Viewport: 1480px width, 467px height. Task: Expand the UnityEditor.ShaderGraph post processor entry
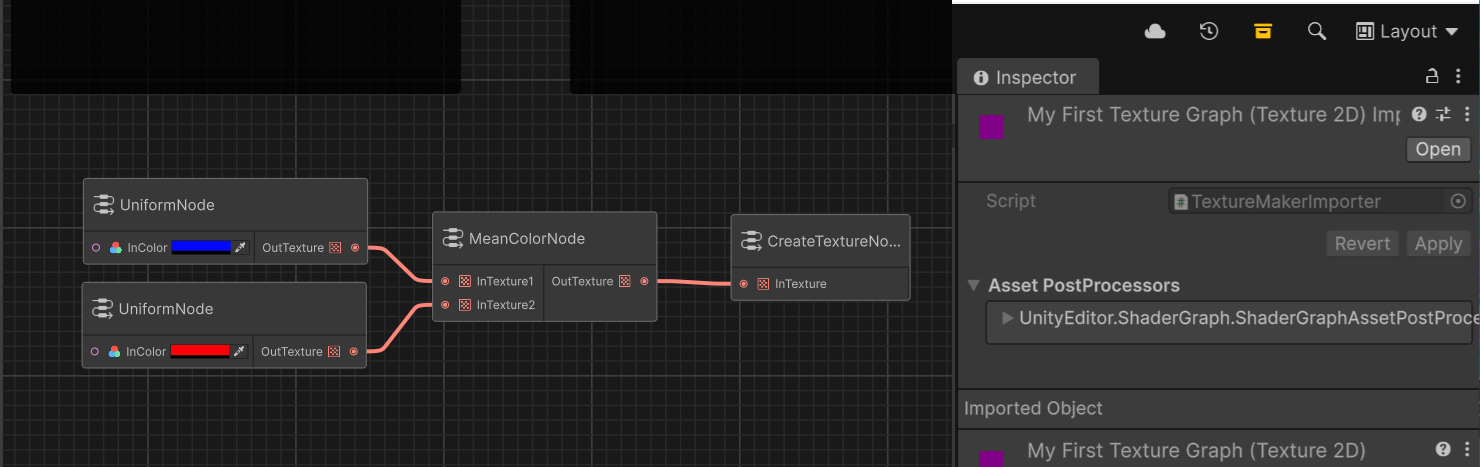pos(1007,317)
